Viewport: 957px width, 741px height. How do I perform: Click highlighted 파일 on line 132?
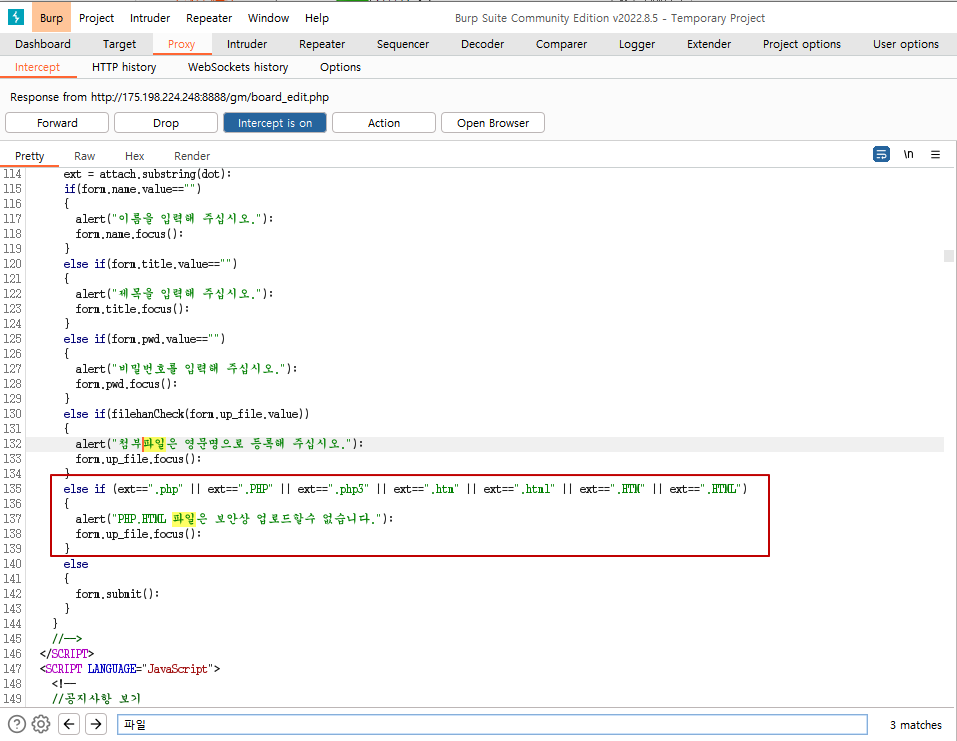154,444
